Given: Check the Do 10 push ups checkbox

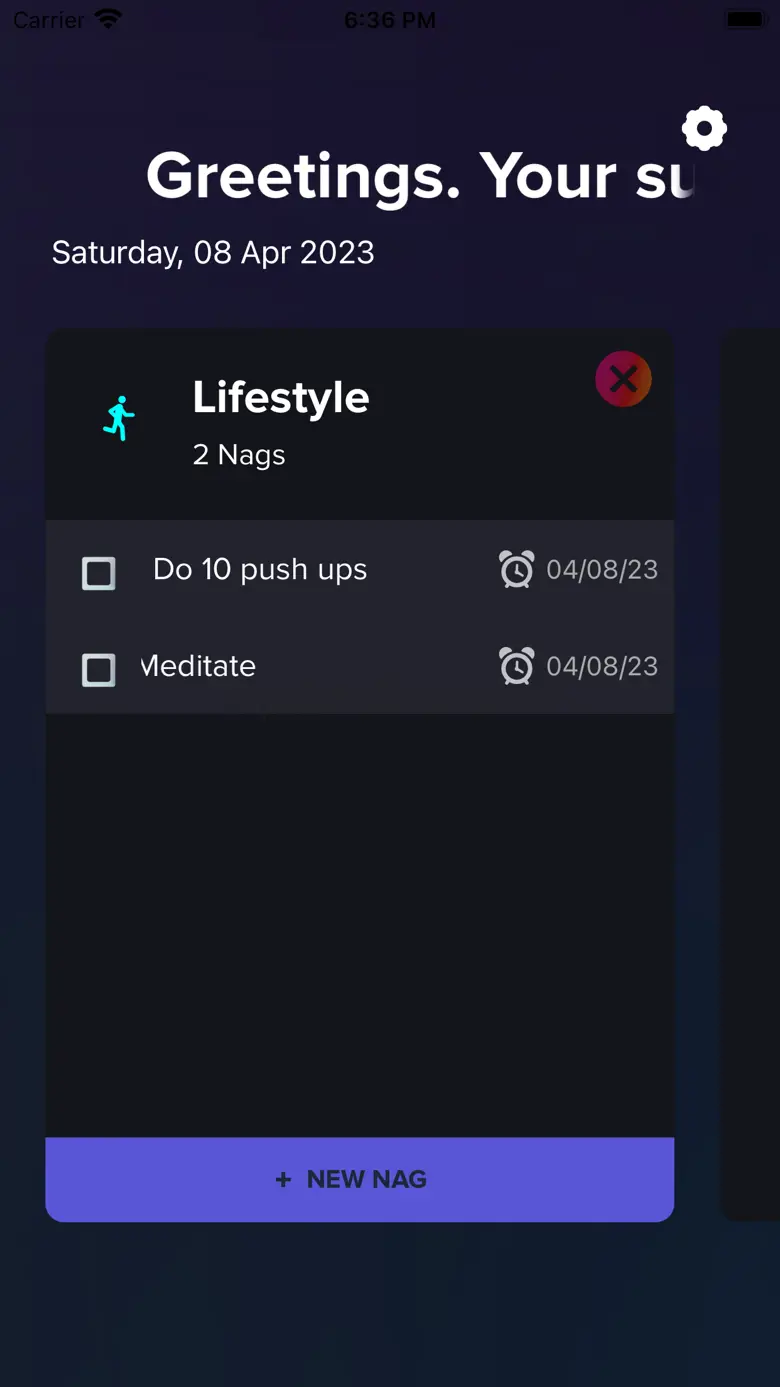Looking at the screenshot, I should pyautogui.click(x=98, y=573).
